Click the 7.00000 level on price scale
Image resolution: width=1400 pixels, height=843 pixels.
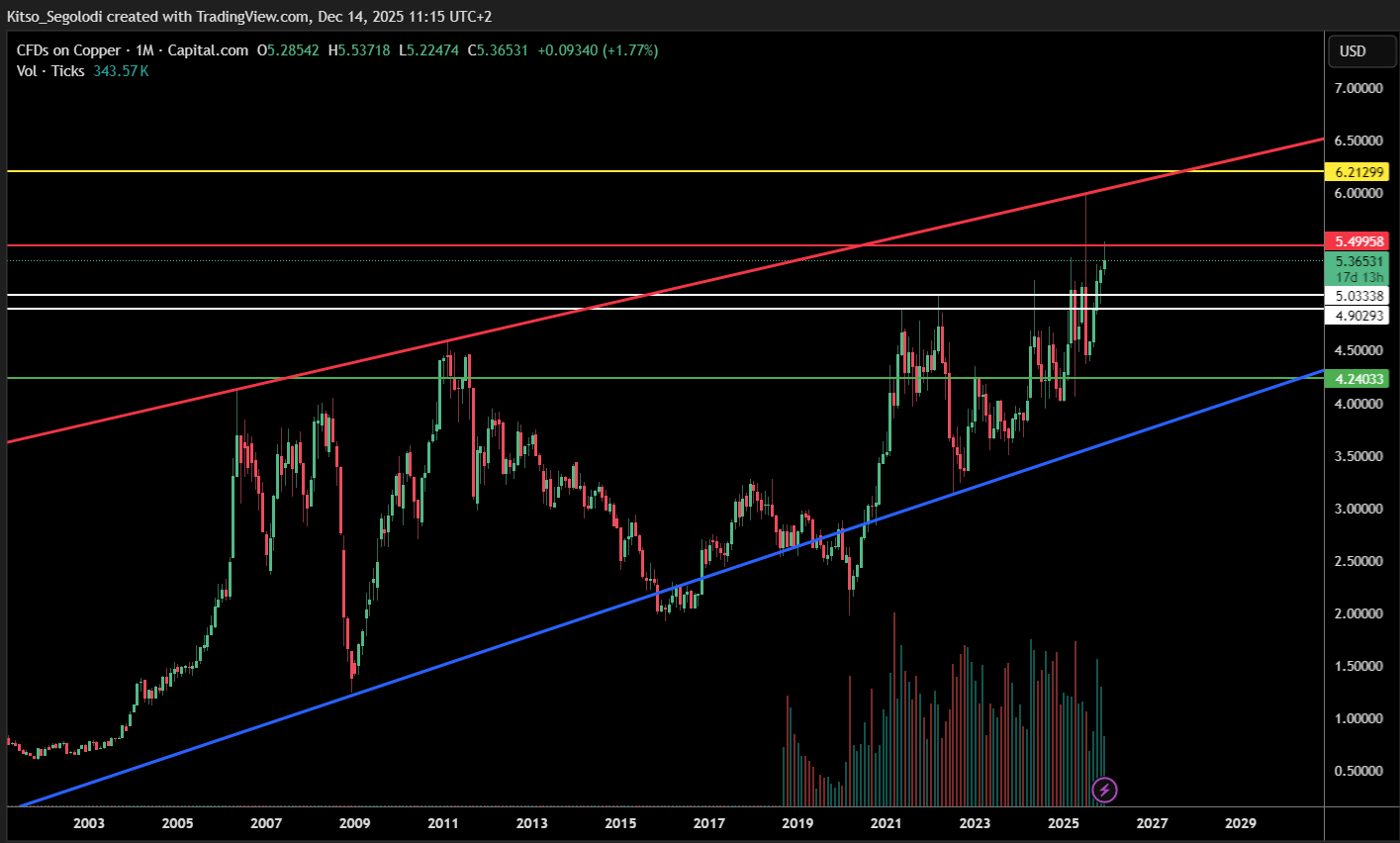click(1357, 88)
